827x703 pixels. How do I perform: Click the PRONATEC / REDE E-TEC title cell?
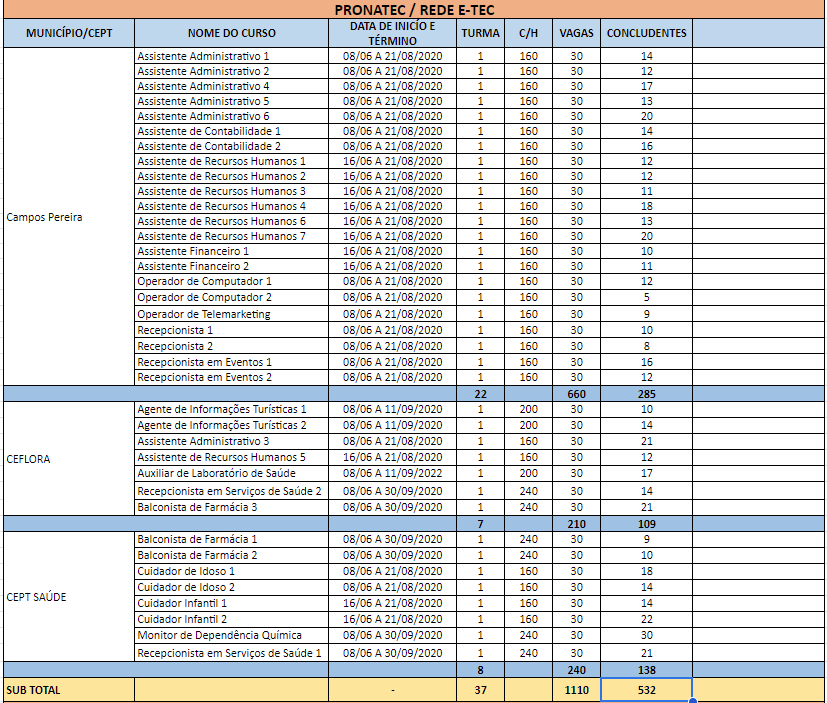[413, 10]
